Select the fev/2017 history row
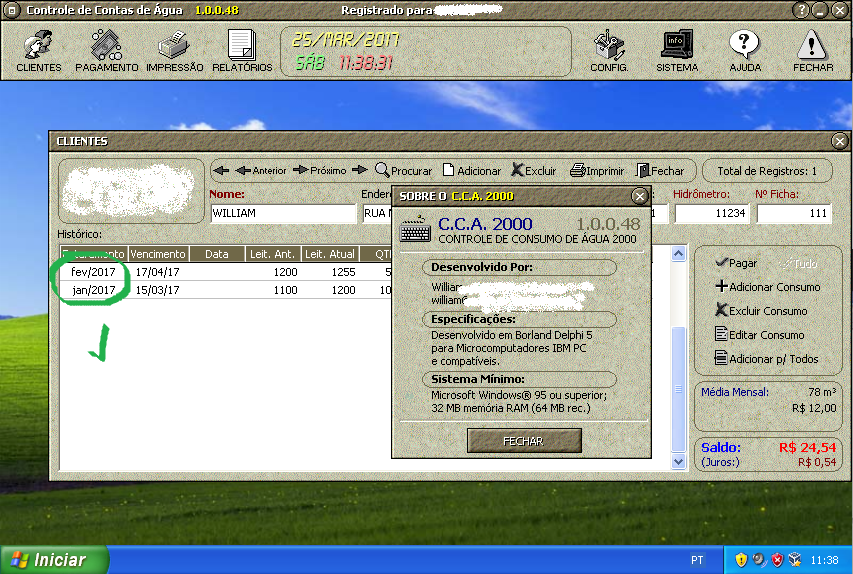The image size is (853, 574). [x=226, y=271]
